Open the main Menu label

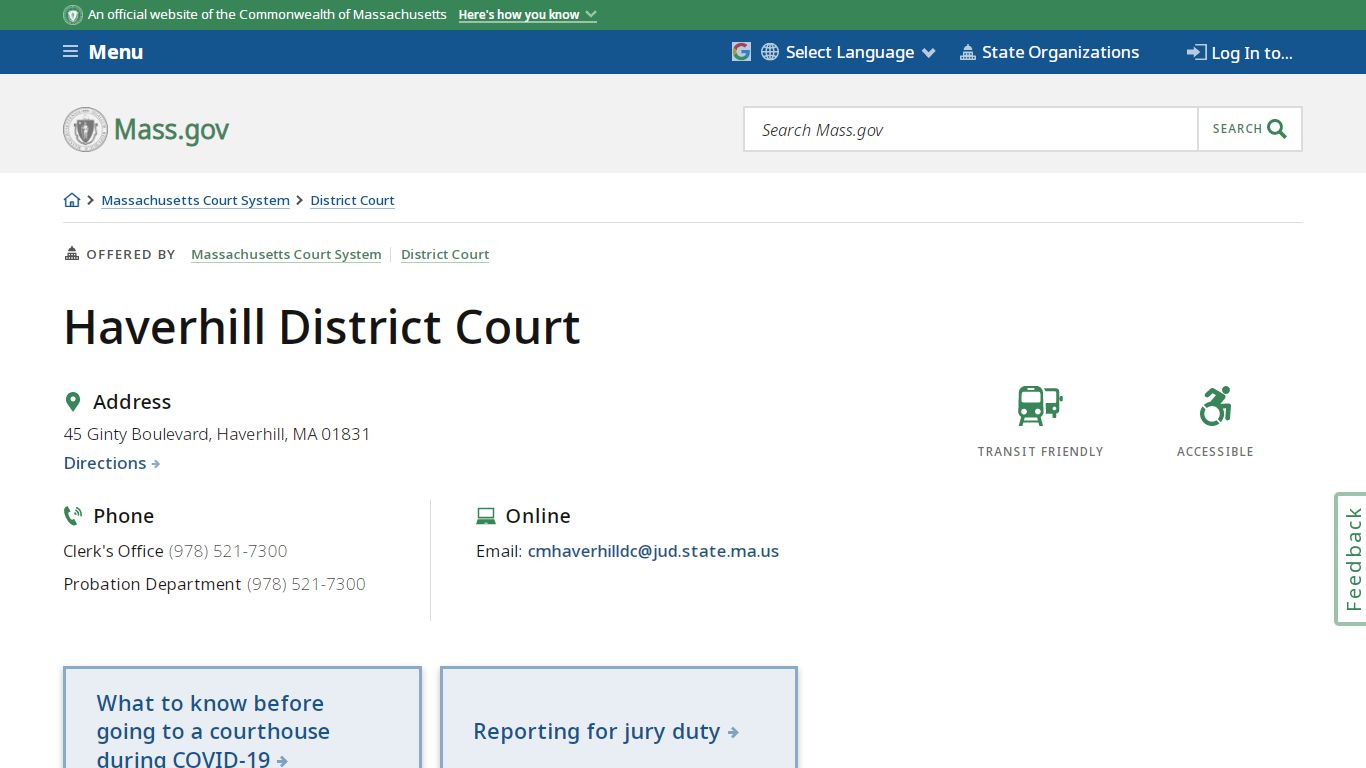pos(116,52)
